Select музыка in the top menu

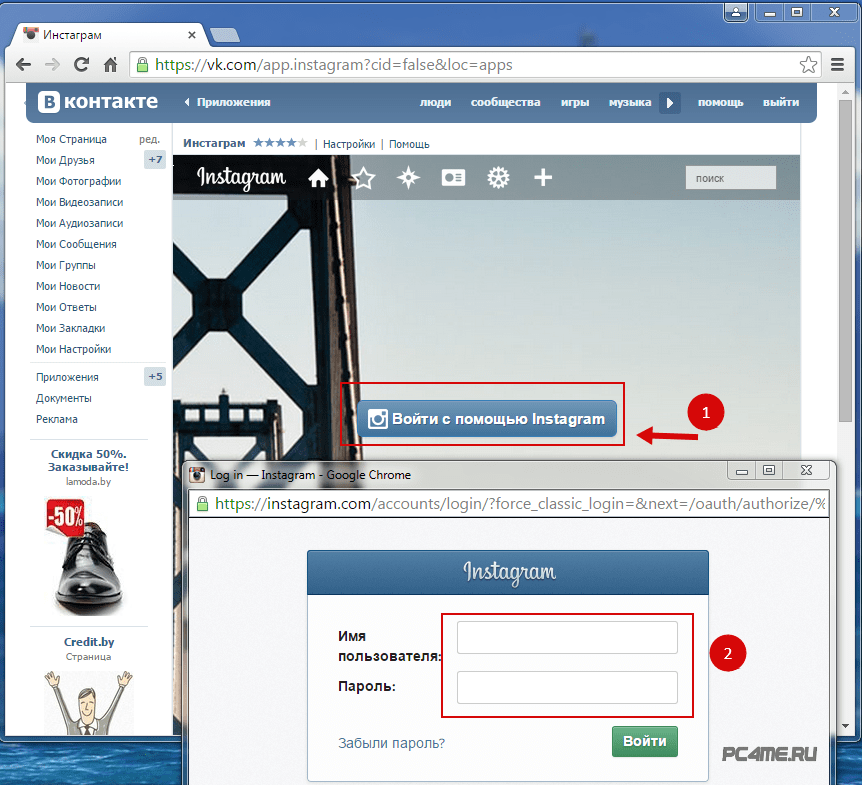[x=630, y=102]
